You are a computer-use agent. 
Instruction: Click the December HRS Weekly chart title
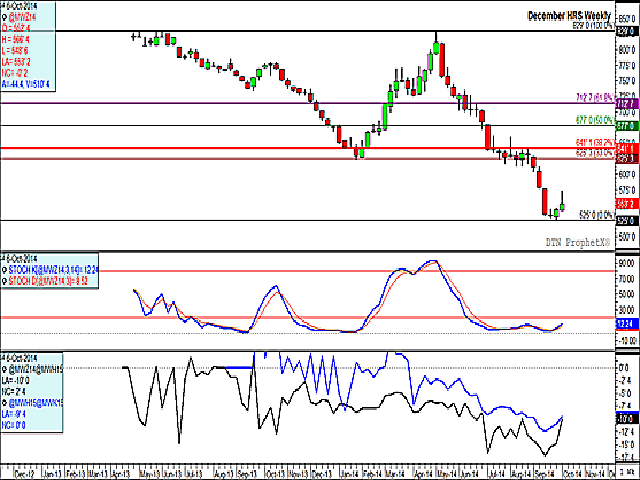tap(569, 16)
